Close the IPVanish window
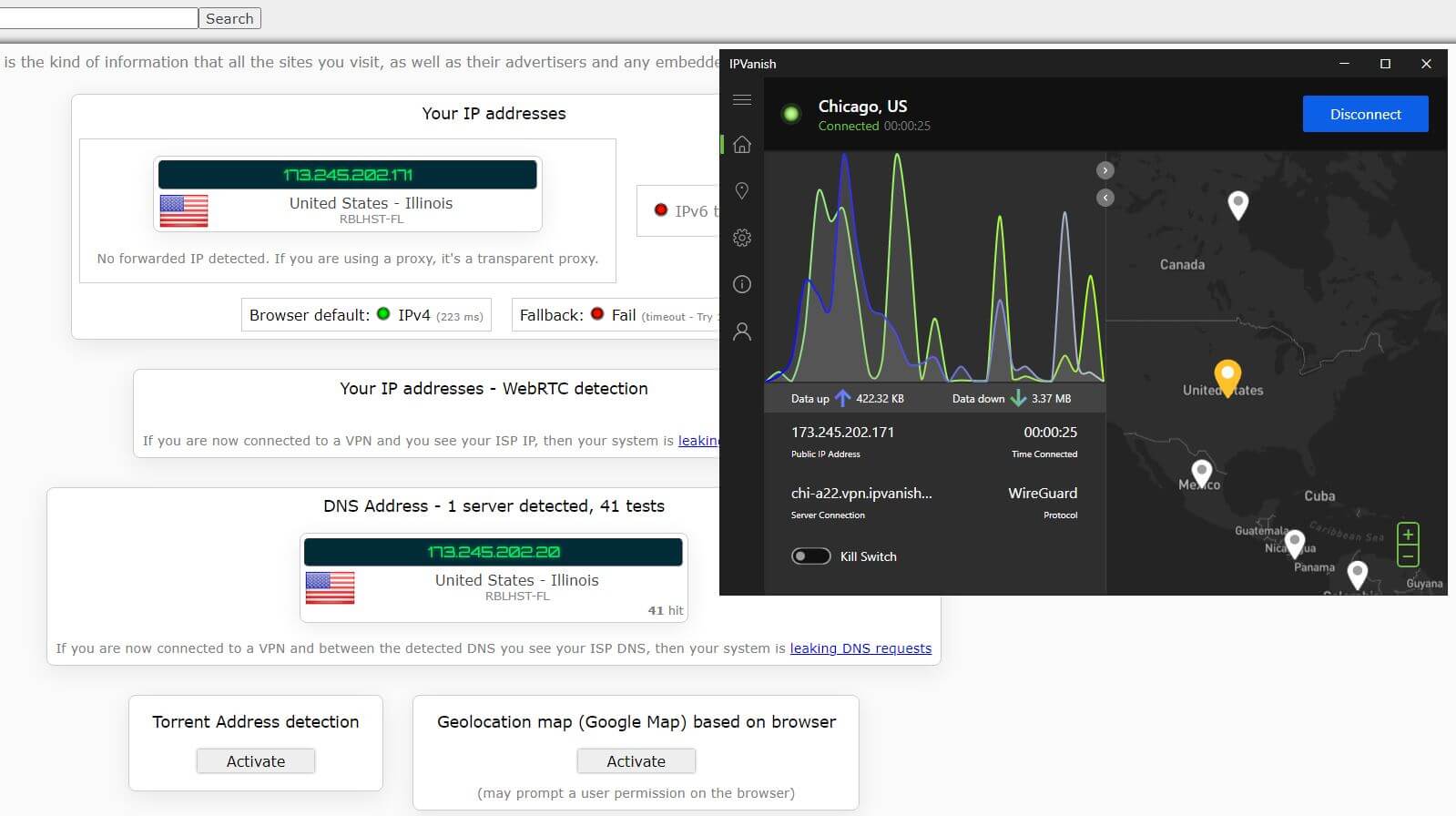 point(1426,64)
